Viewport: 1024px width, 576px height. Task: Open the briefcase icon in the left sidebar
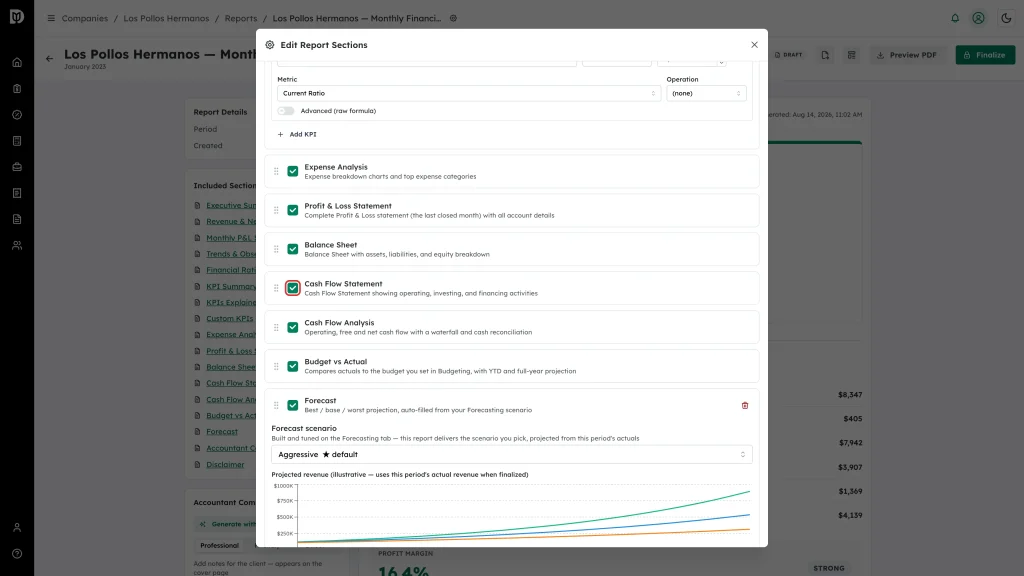17,167
